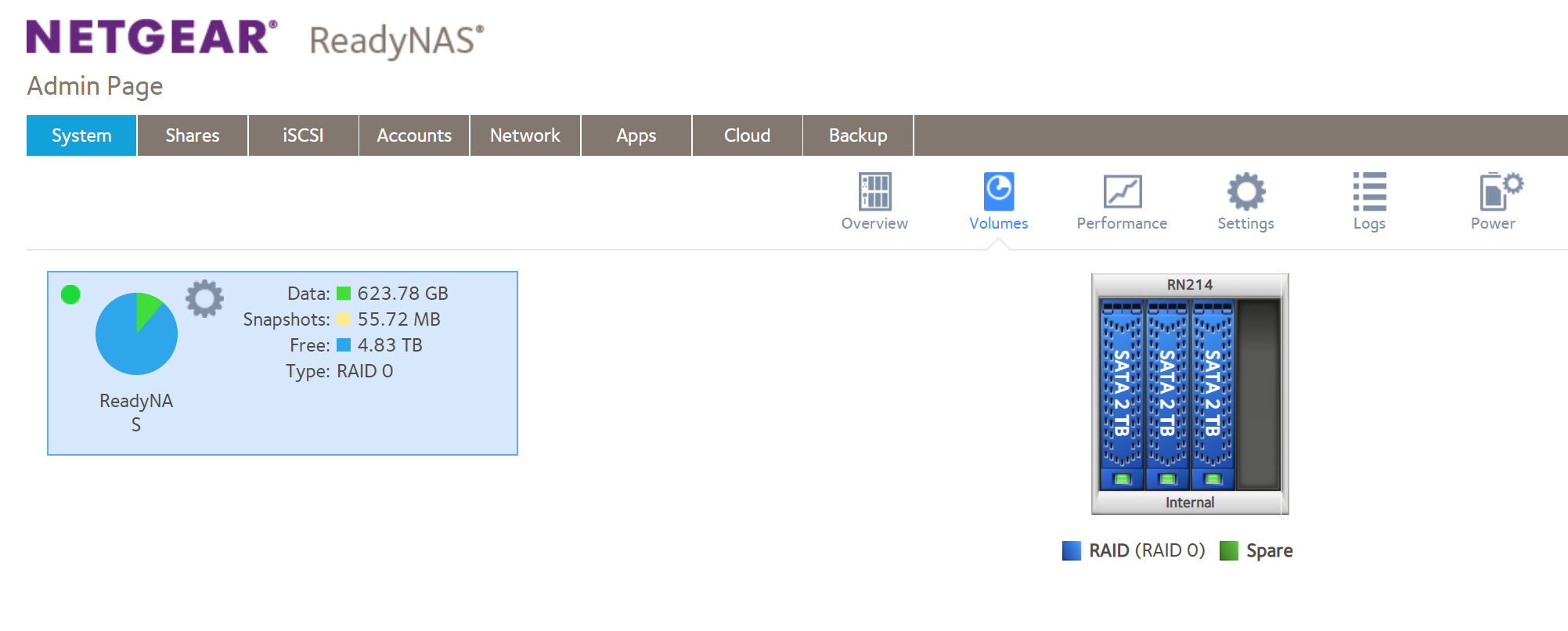1568x631 pixels.
Task: Click the volume usage pie chart
Action: [136, 334]
